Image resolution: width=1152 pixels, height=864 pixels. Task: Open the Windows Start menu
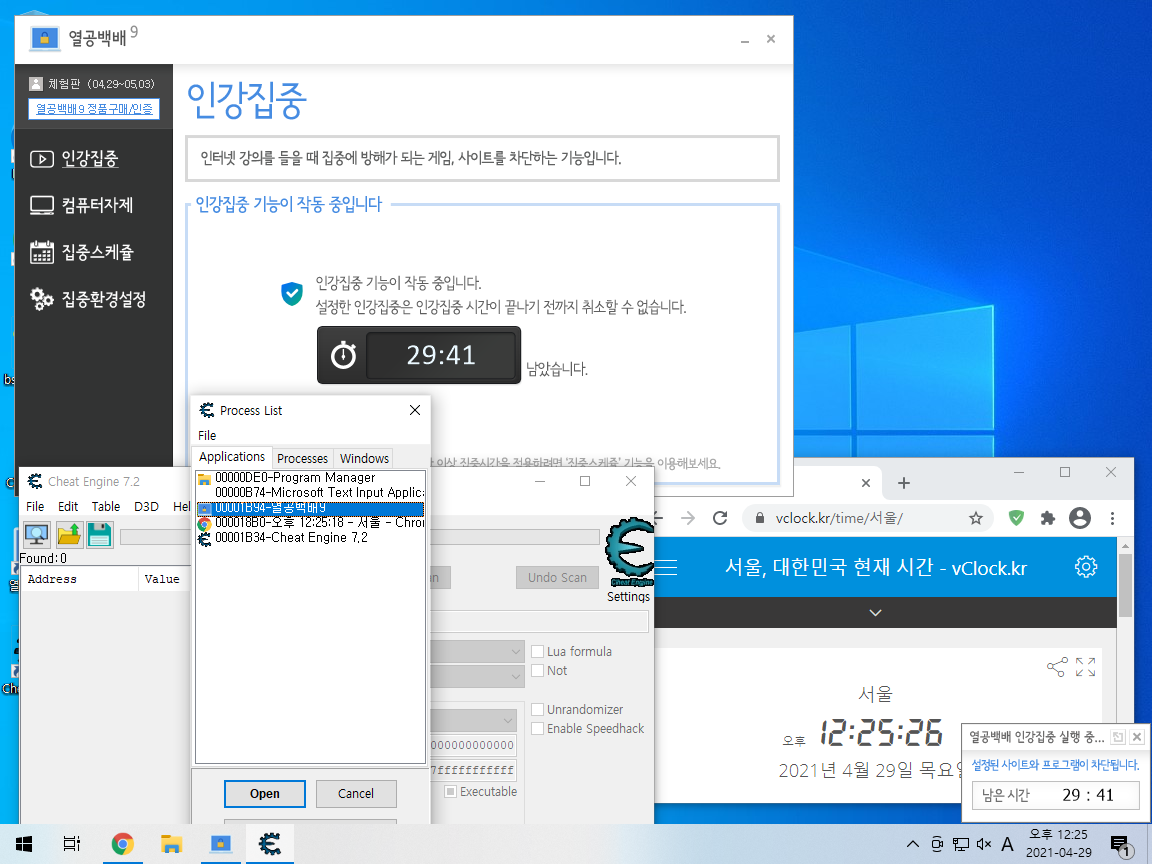[x=24, y=843]
